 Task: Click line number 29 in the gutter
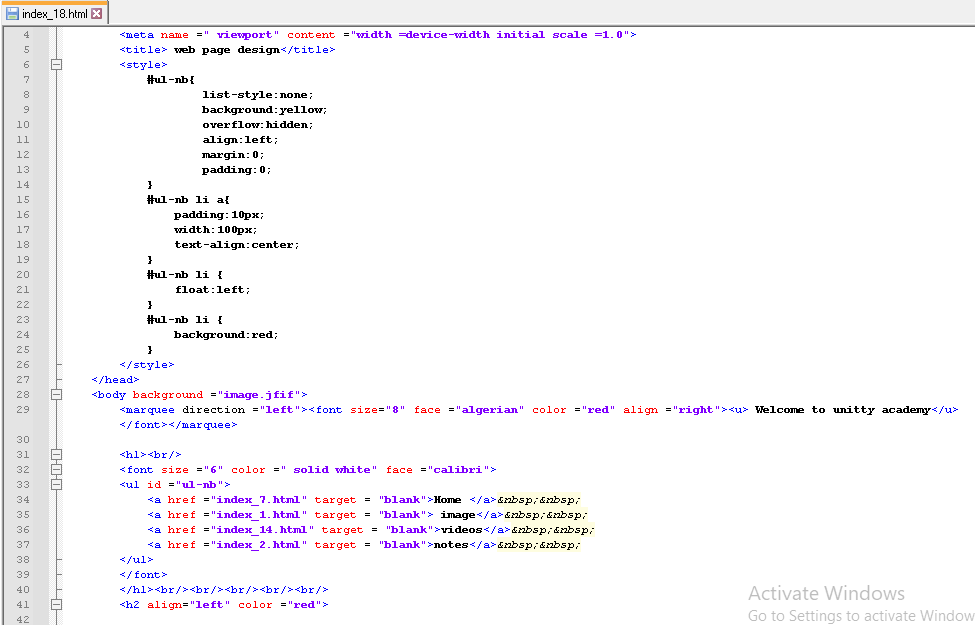24,409
